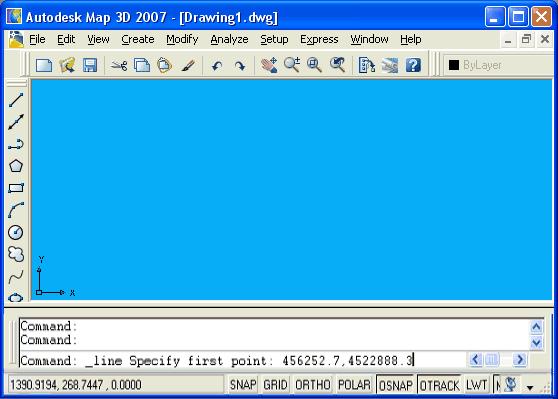
Task: Select the Ellipse tool
Action: pos(16,297)
